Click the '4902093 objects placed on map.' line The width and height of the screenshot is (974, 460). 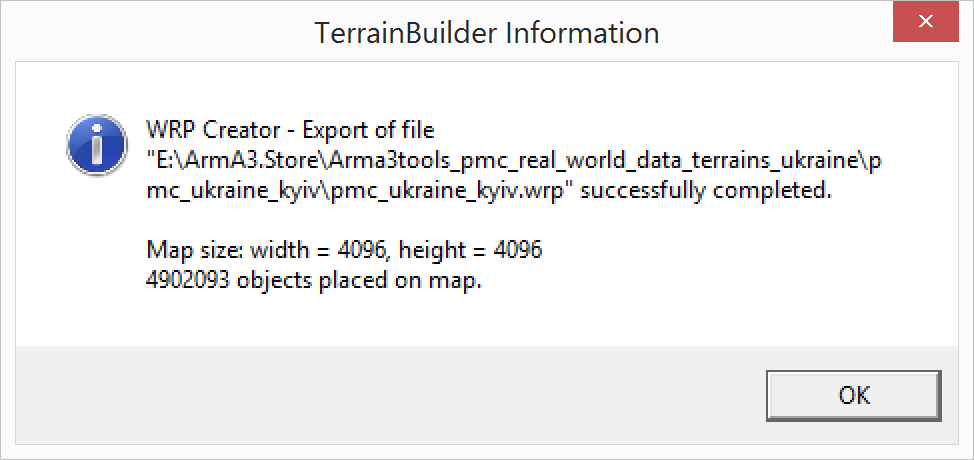pyautogui.click(x=314, y=281)
